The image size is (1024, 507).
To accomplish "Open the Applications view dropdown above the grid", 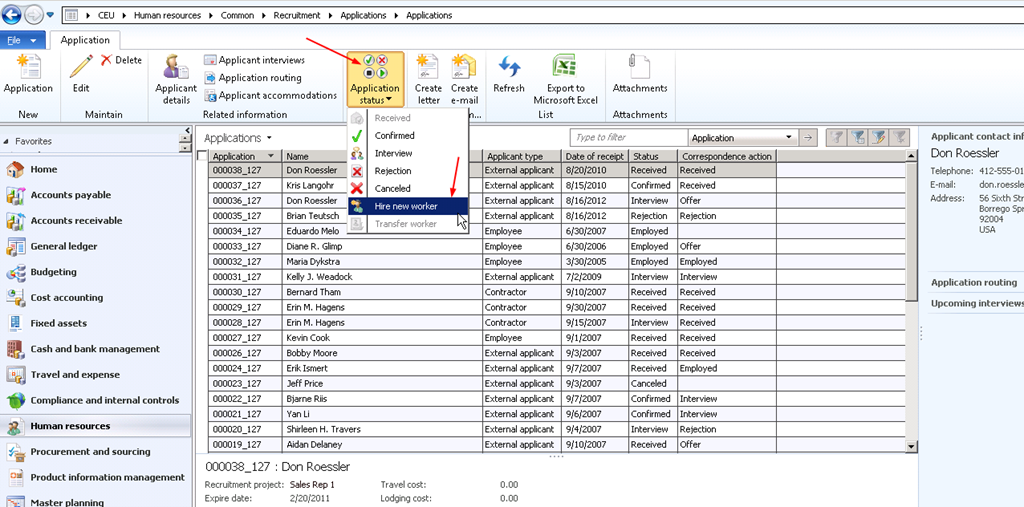I will (269, 138).
